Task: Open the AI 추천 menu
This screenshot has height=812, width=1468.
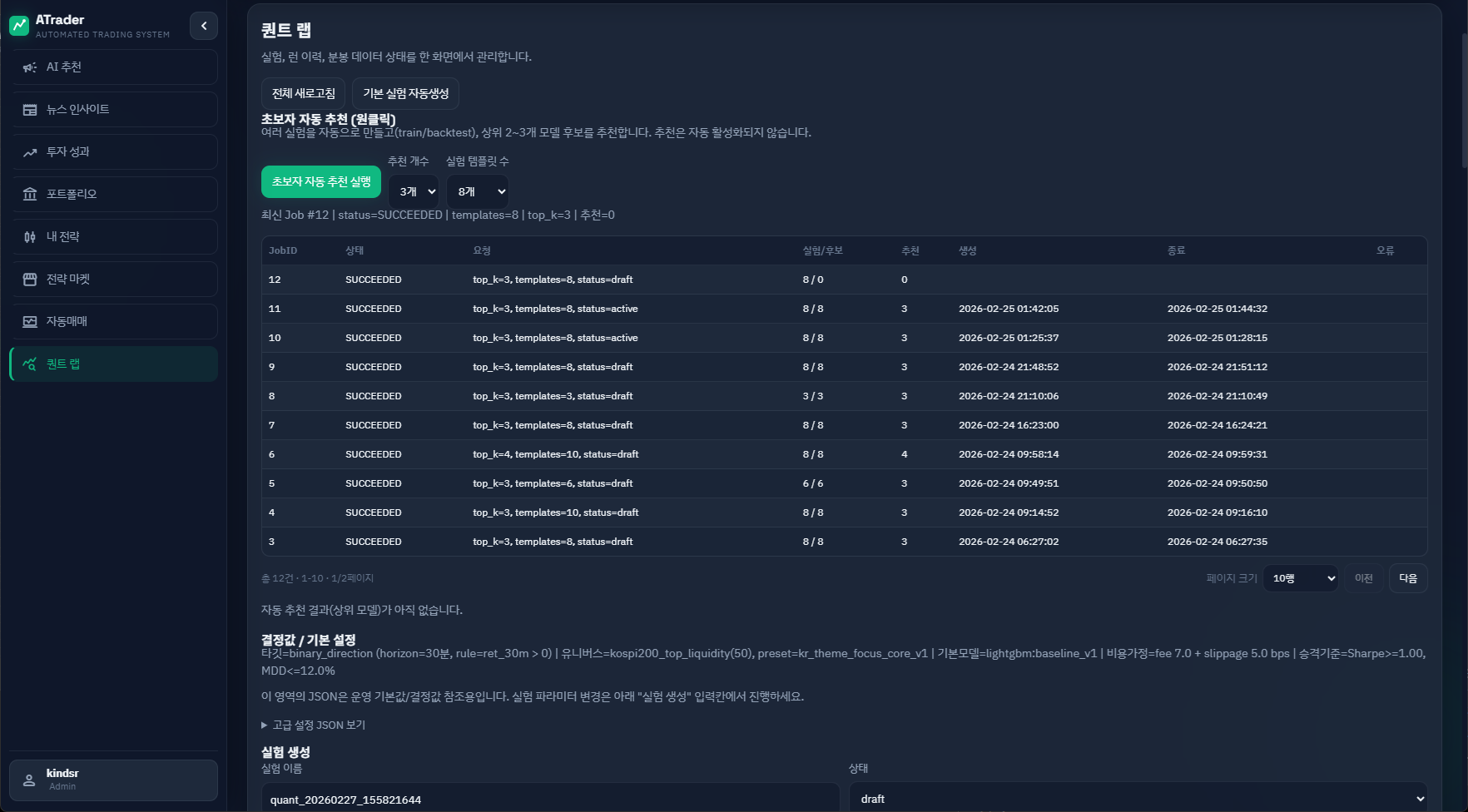Action: pyautogui.click(x=114, y=67)
